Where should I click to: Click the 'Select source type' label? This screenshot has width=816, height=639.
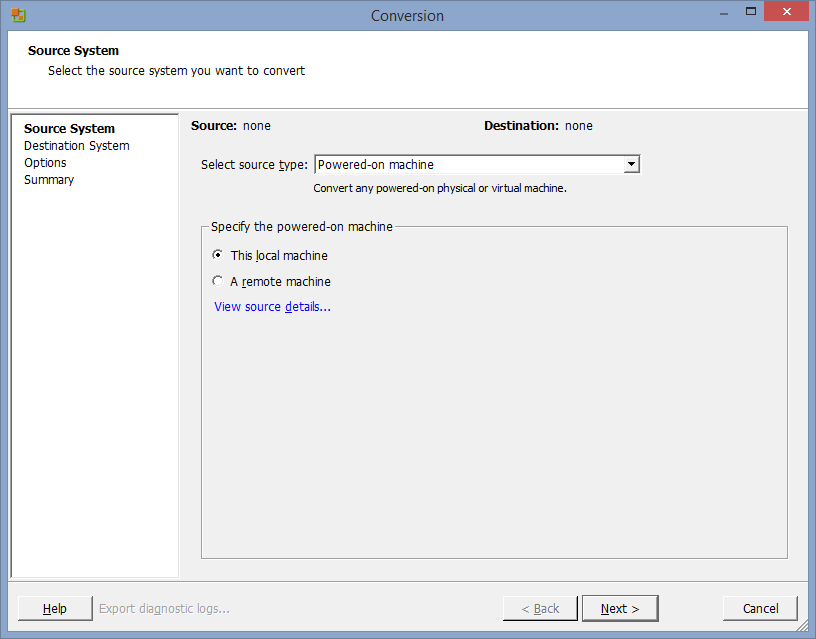pos(254,165)
